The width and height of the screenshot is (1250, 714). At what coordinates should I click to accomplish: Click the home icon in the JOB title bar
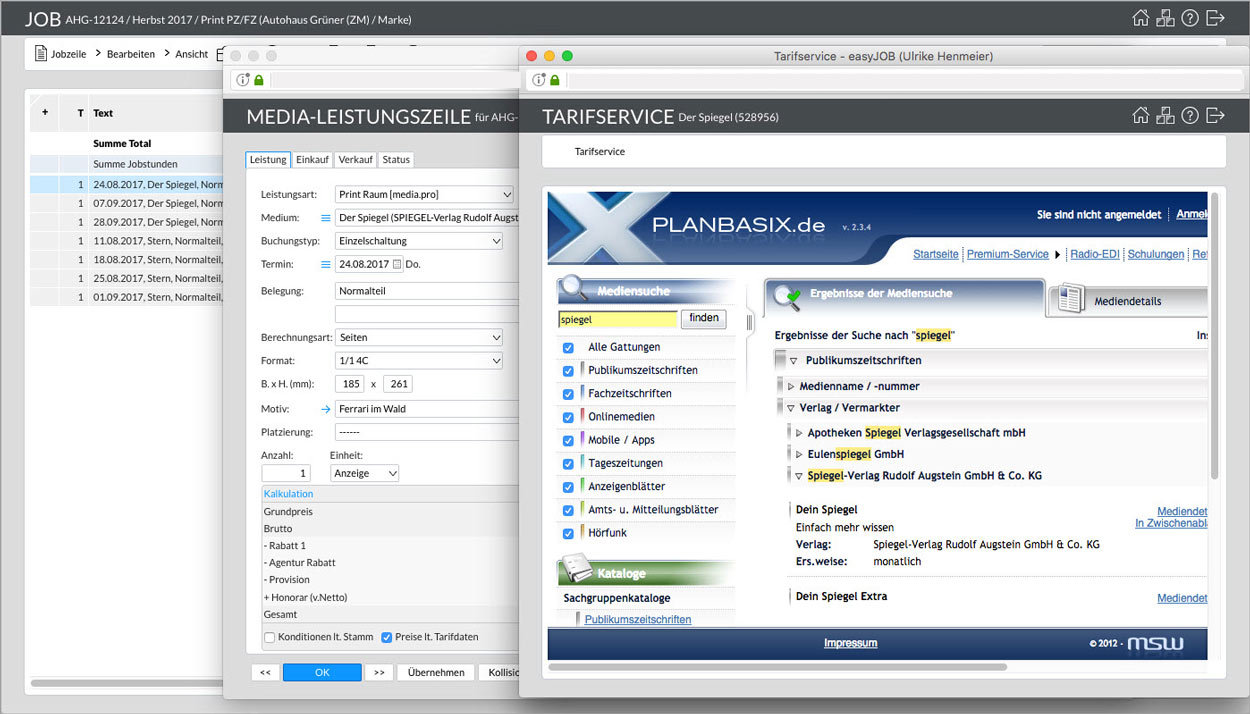tap(1141, 17)
